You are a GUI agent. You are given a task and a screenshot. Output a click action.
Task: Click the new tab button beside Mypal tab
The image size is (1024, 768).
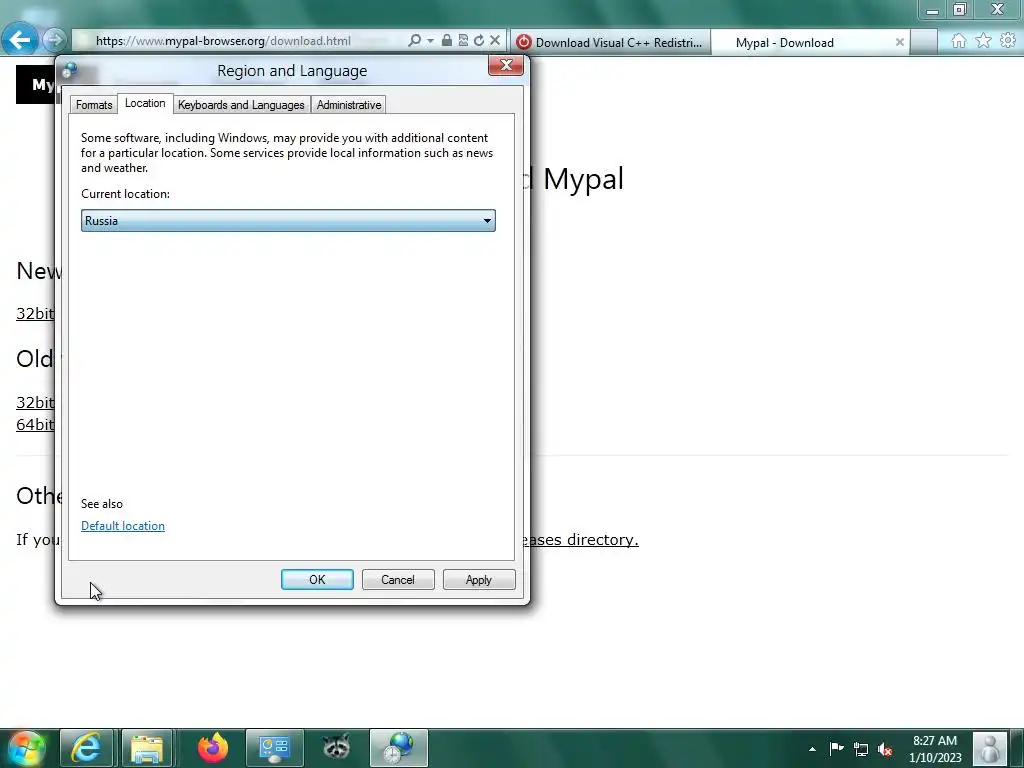[x=923, y=42]
